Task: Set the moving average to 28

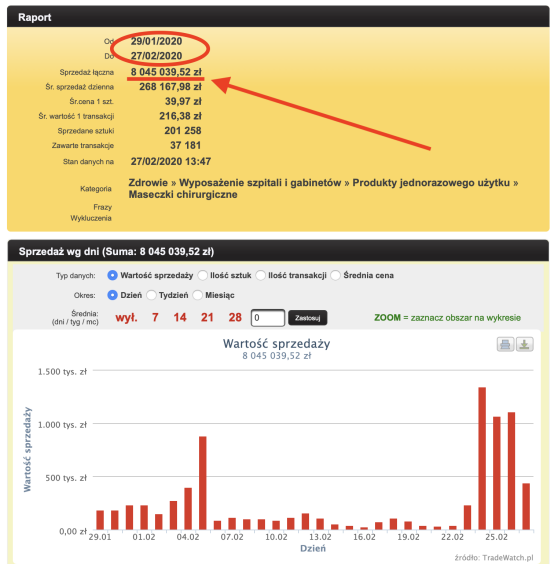Action: coord(235,317)
